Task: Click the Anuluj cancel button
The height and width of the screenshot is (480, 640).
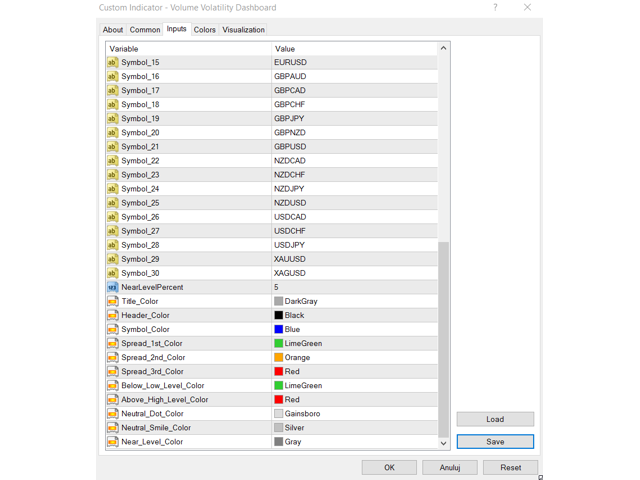Action: point(450,468)
